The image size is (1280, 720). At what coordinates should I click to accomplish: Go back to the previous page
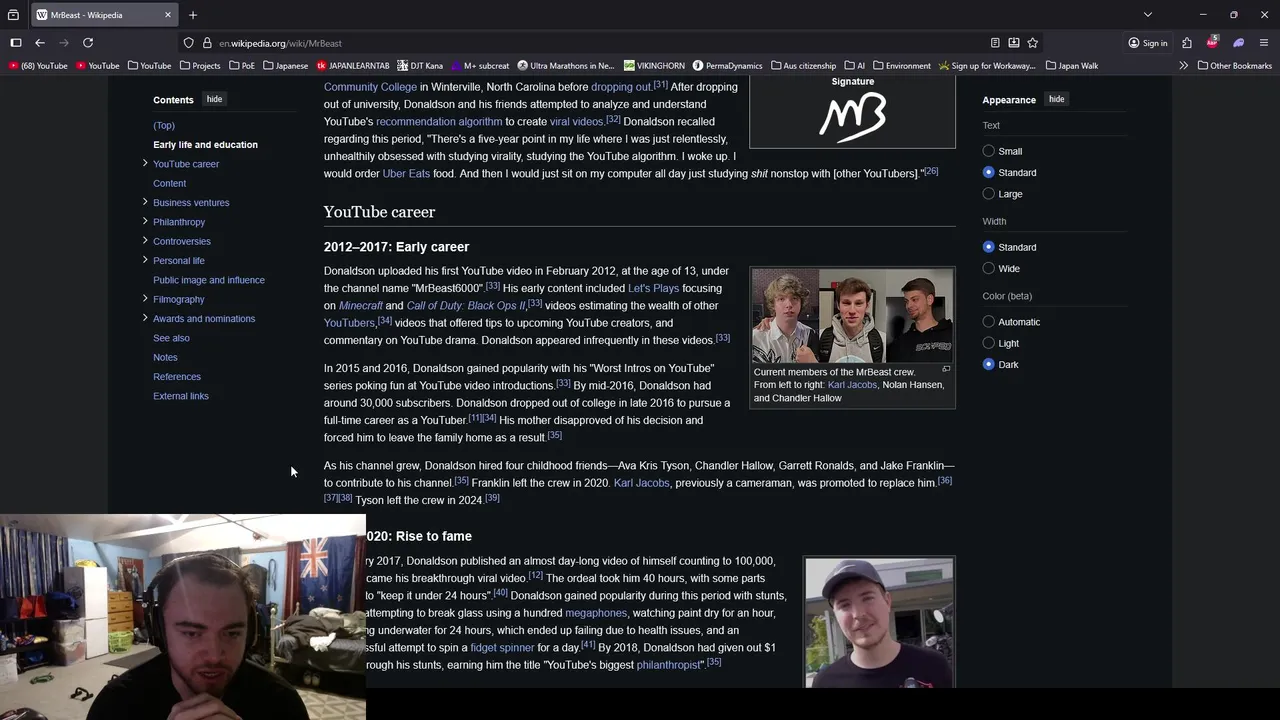[x=40, y=43]
